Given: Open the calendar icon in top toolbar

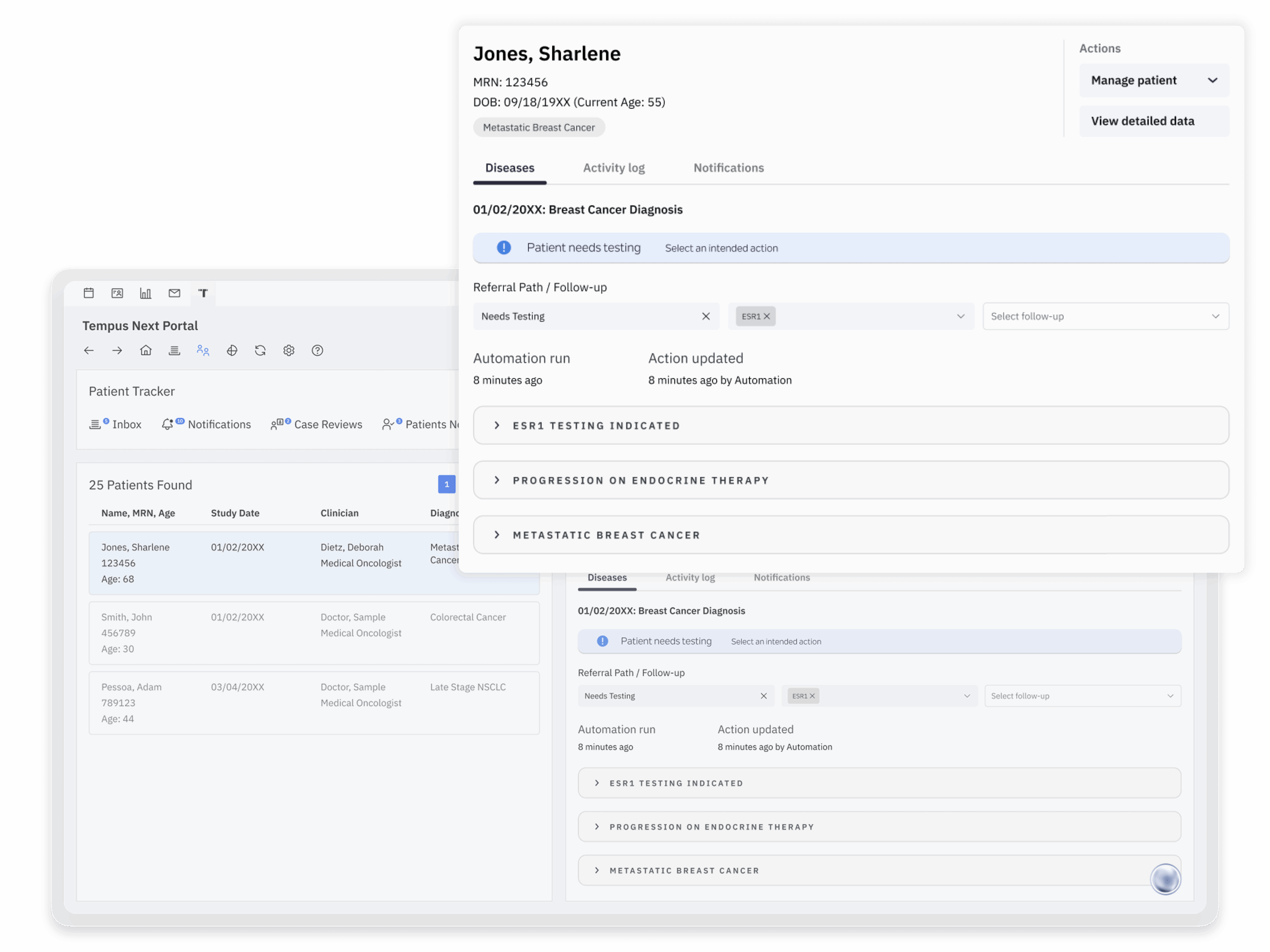Looking at the screenshot, I should coord(88,293).
